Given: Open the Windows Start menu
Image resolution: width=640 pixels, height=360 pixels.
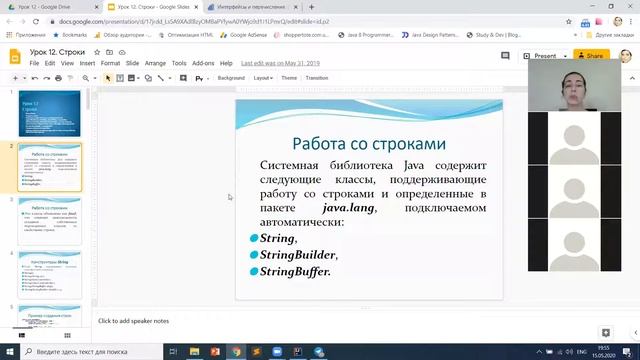Looking at the screenshot, I should (10, 351).
